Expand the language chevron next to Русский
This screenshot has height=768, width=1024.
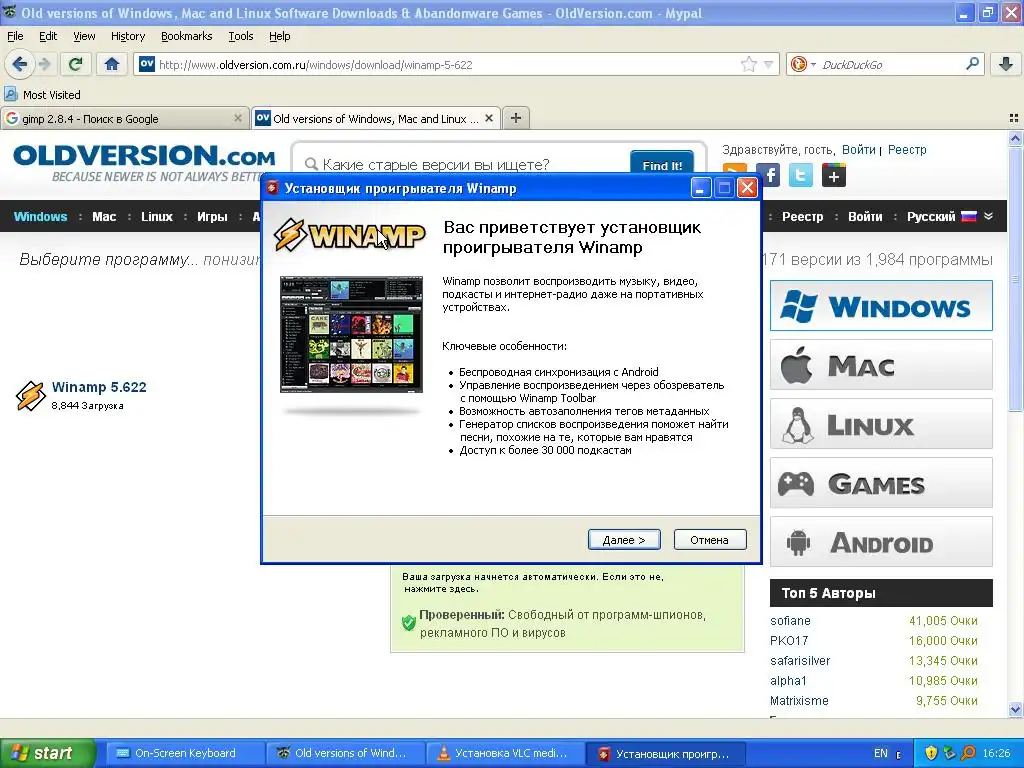[989, 216]
